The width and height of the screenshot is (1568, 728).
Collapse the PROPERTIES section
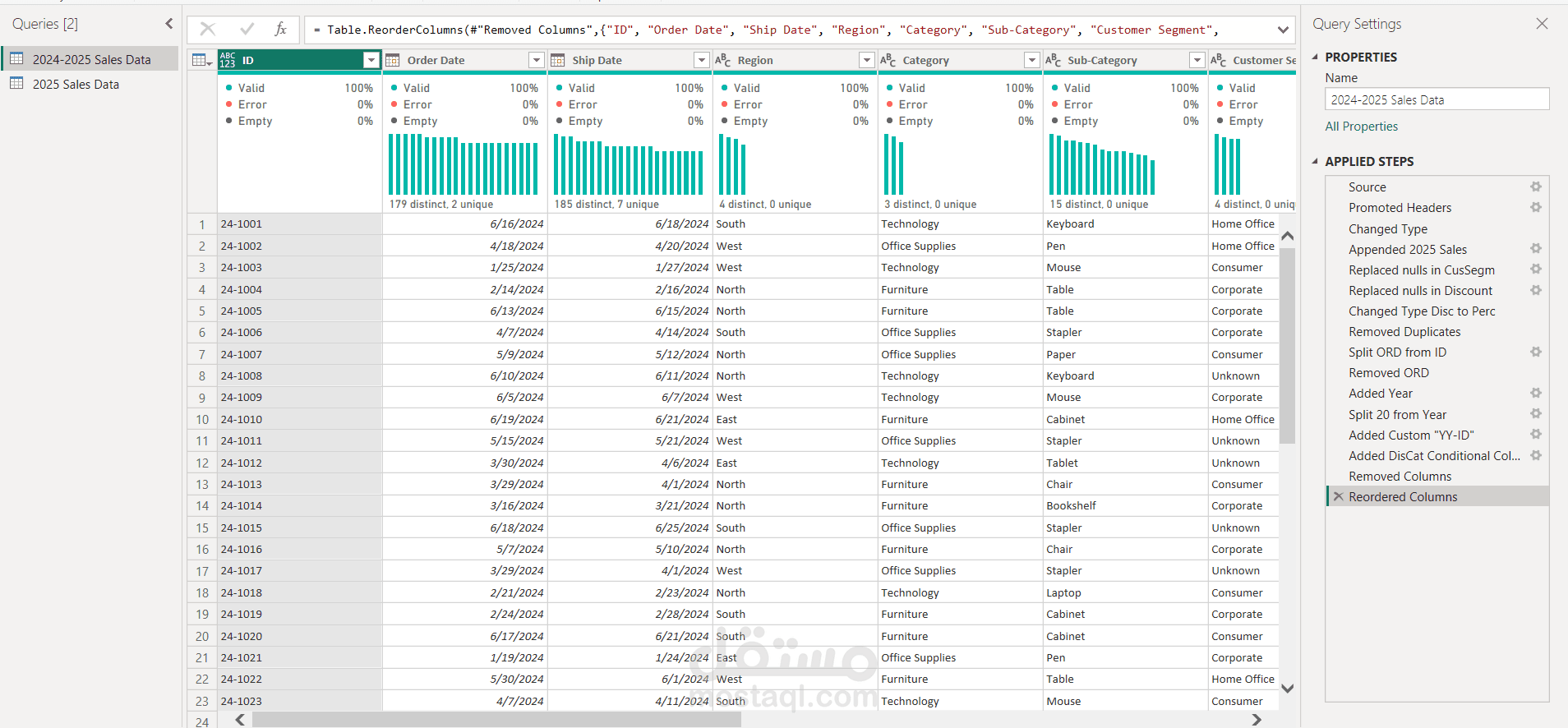[x=1315, y=57]
